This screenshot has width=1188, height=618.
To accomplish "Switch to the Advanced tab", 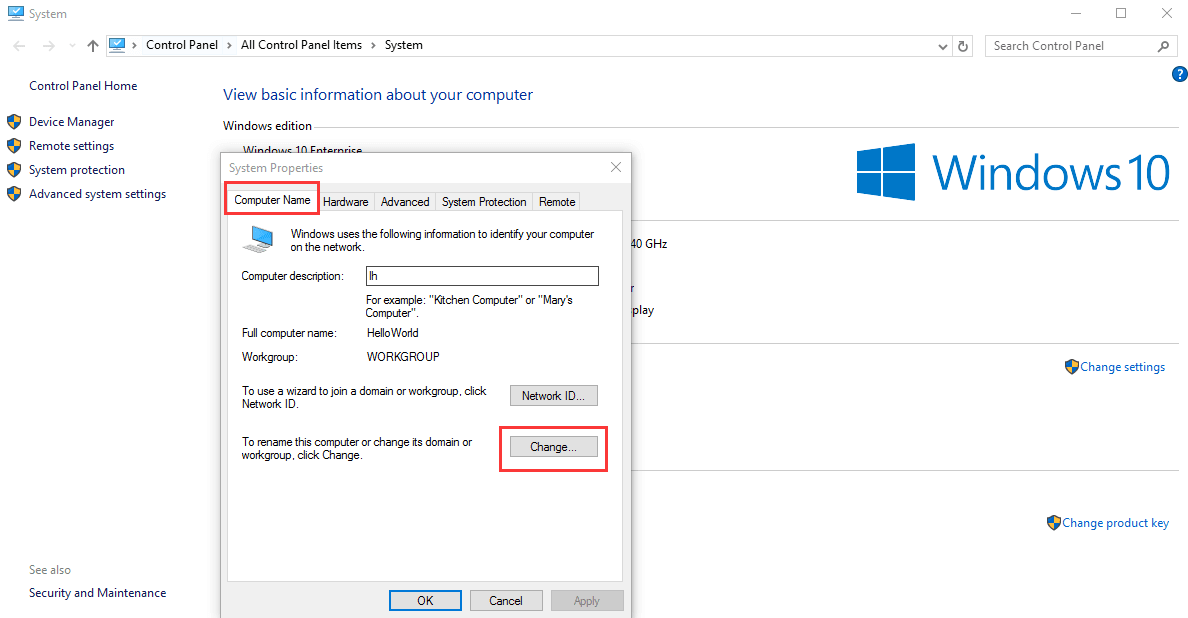I will click(405, 201).
